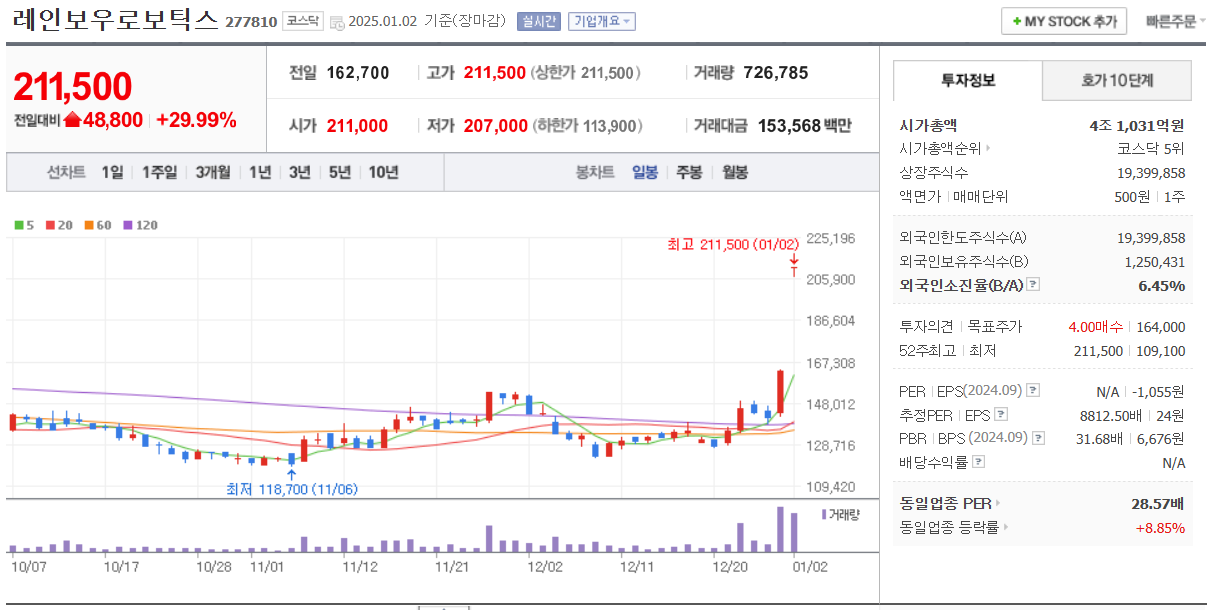Show the 일봉 daily candle chart
This screenshot has width=1210, height=610.
click(645, 172)
